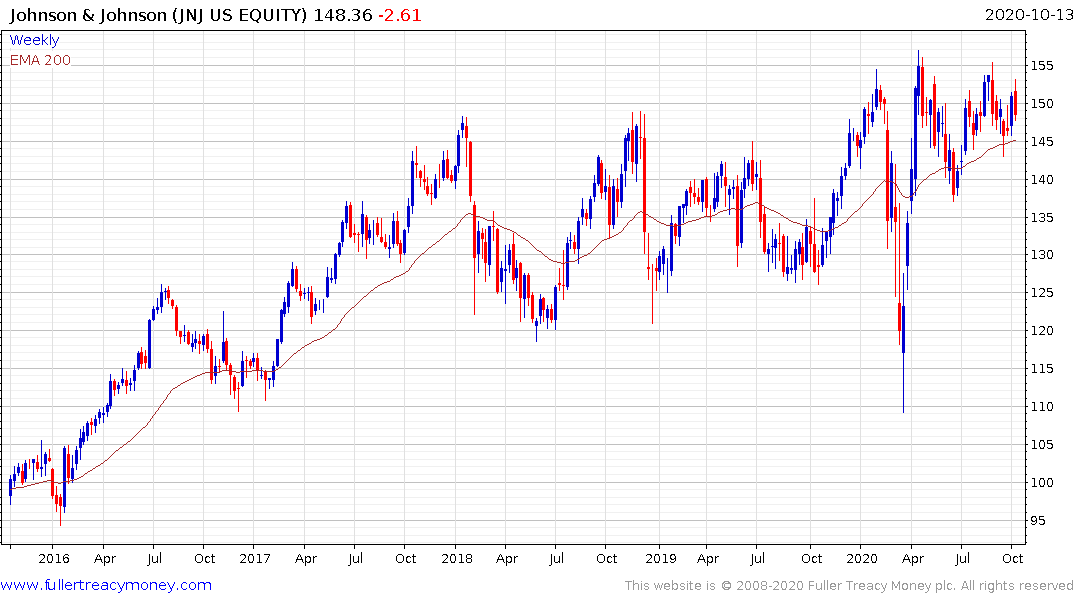This screenshot has height=600, width=1075.
Task: Click the 100 price axis label
Action: [1042, 483]
